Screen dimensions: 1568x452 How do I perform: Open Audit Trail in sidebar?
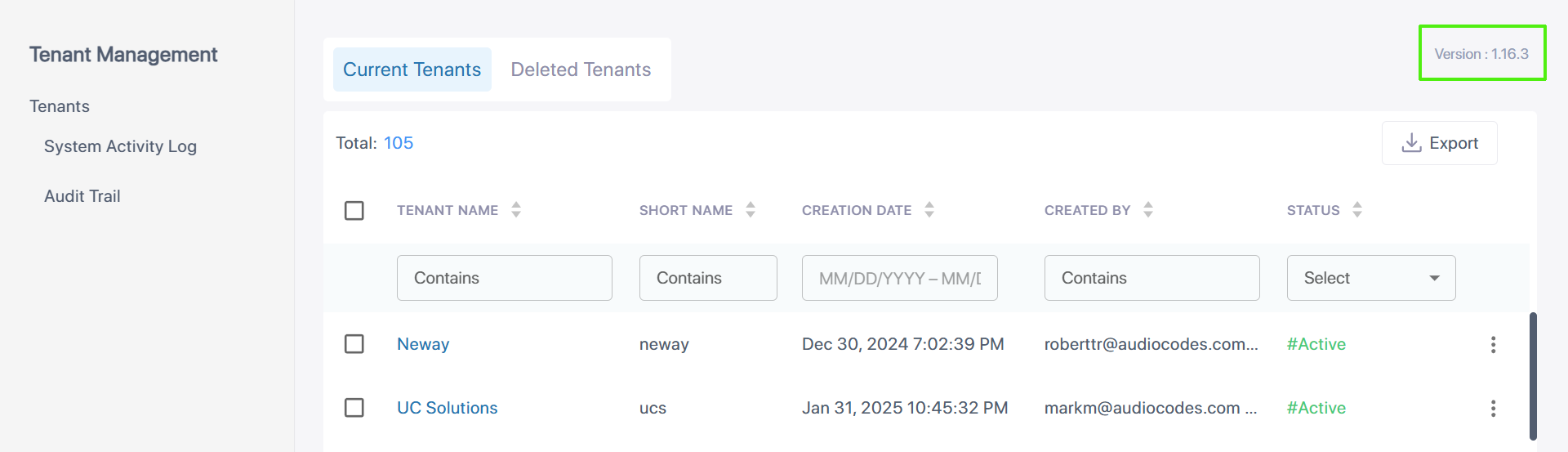pyautogui.click(x=82, y=196)
